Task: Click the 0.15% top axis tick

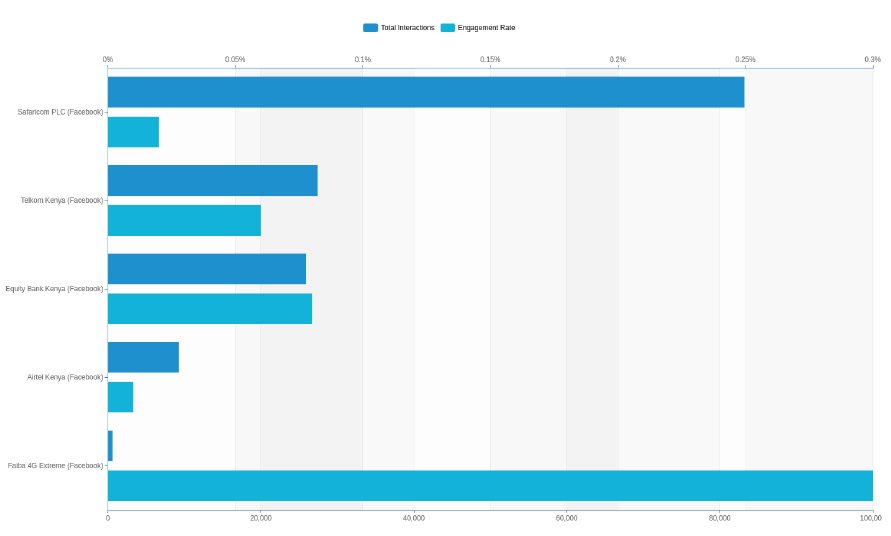Action: tap(490, 59)
